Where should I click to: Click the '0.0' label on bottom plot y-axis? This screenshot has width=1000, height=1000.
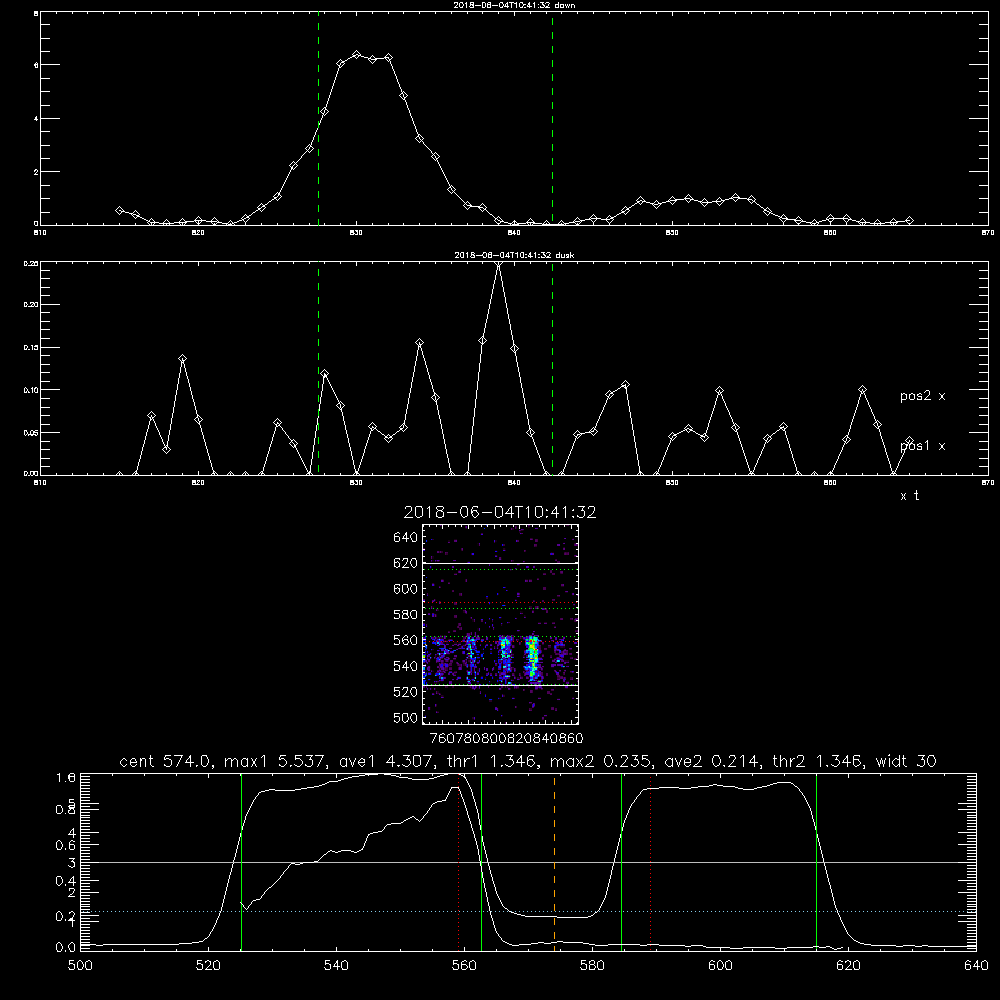[x=66, y=947]
